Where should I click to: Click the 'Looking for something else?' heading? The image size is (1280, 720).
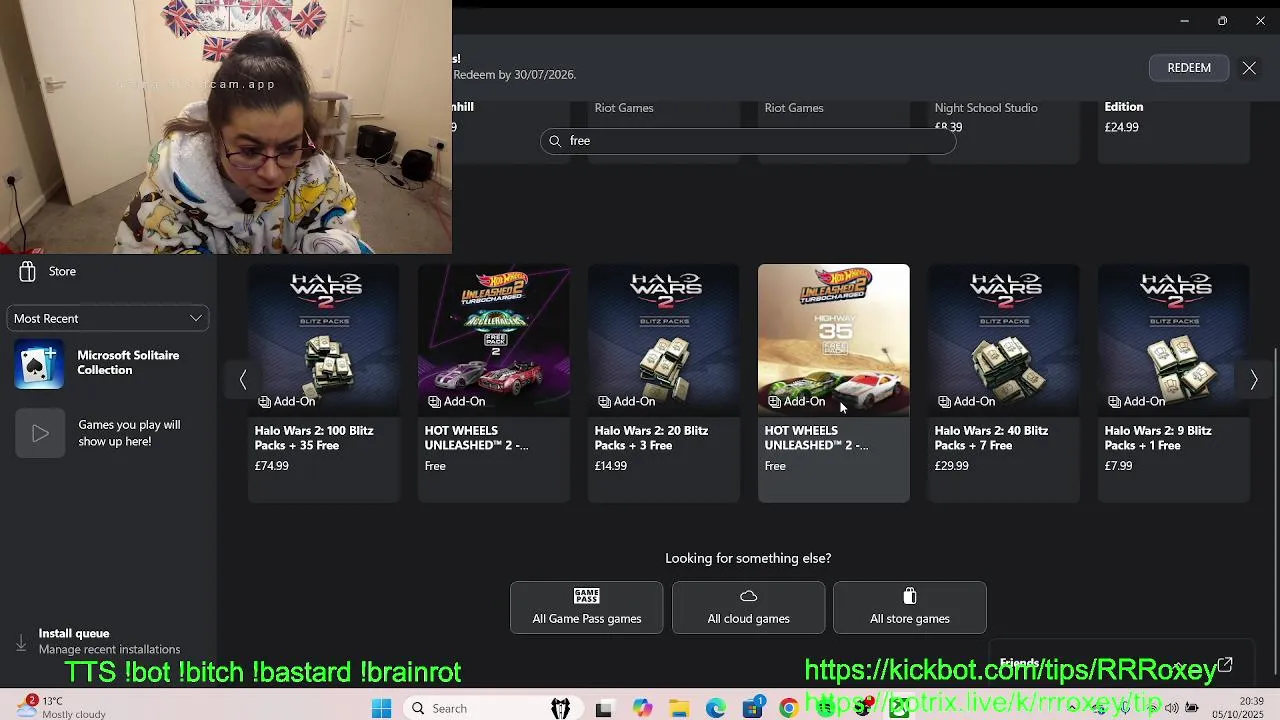(x=748, y=558)
